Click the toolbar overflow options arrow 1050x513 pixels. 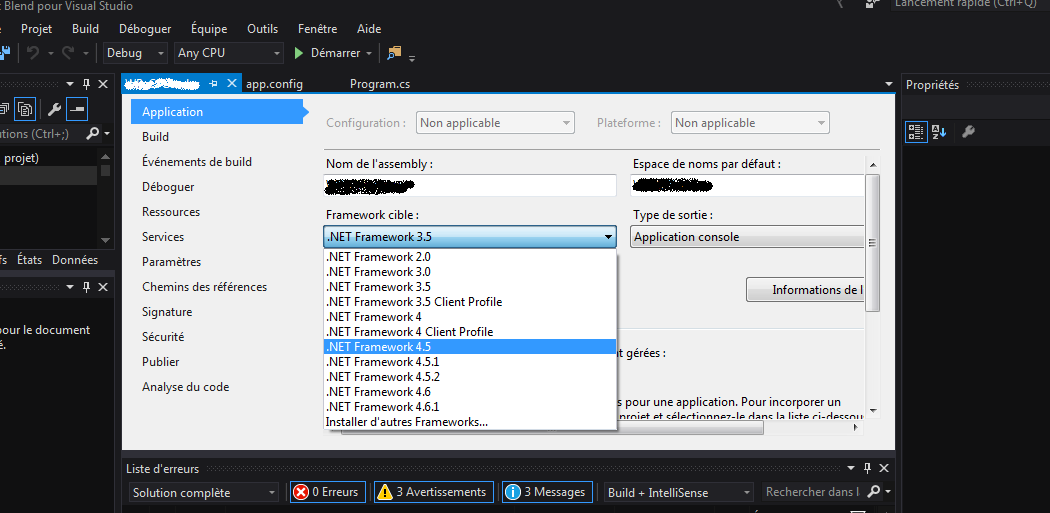[x=412, y=58]
